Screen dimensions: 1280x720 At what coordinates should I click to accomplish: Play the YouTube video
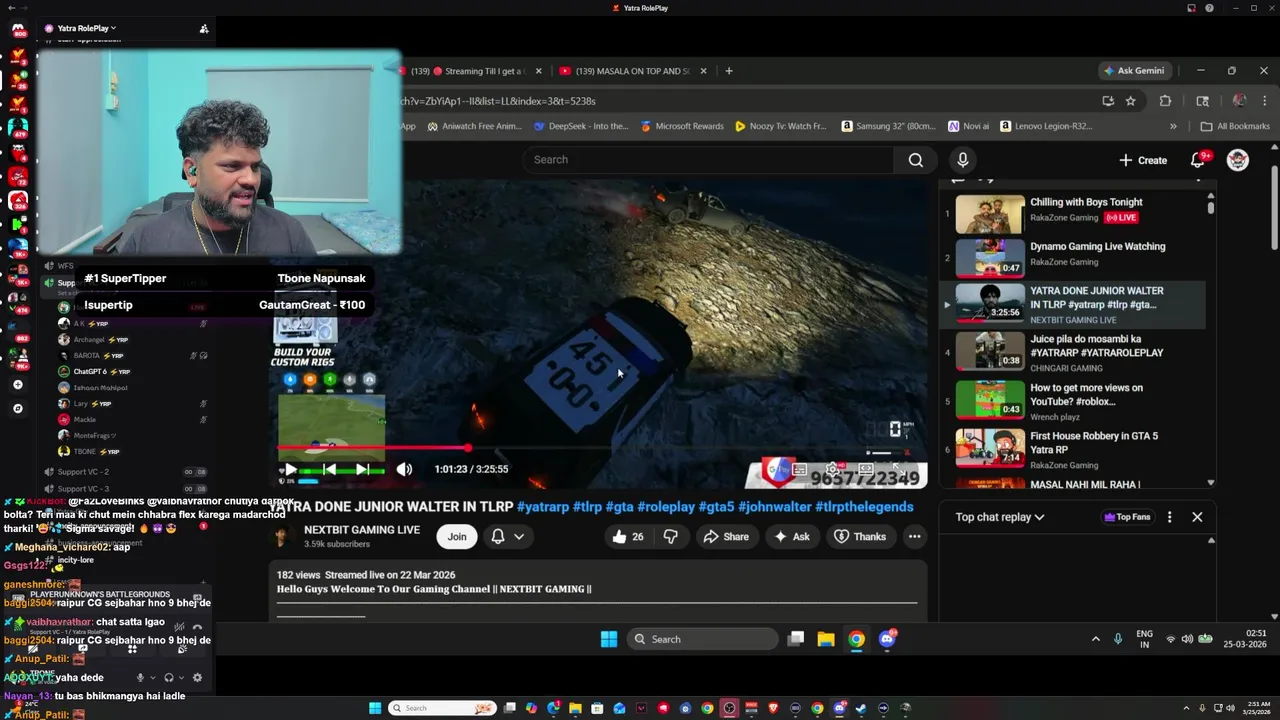[290, 469]
